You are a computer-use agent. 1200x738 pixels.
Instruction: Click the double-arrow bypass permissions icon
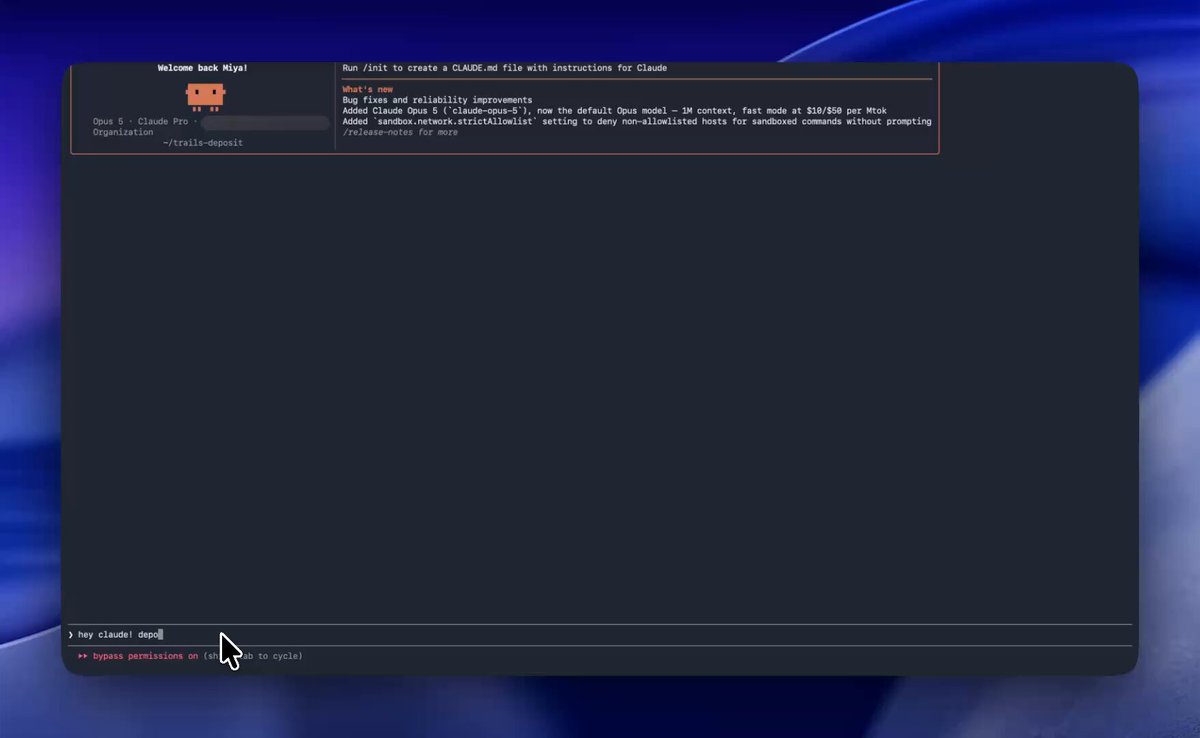point(83,656)
